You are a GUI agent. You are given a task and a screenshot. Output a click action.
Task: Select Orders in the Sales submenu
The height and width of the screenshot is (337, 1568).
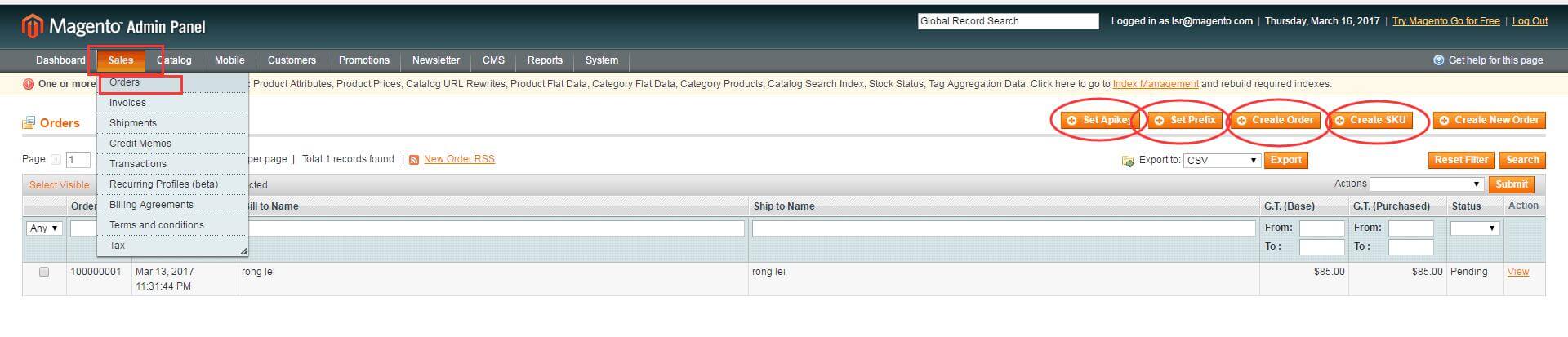point(172,82)
